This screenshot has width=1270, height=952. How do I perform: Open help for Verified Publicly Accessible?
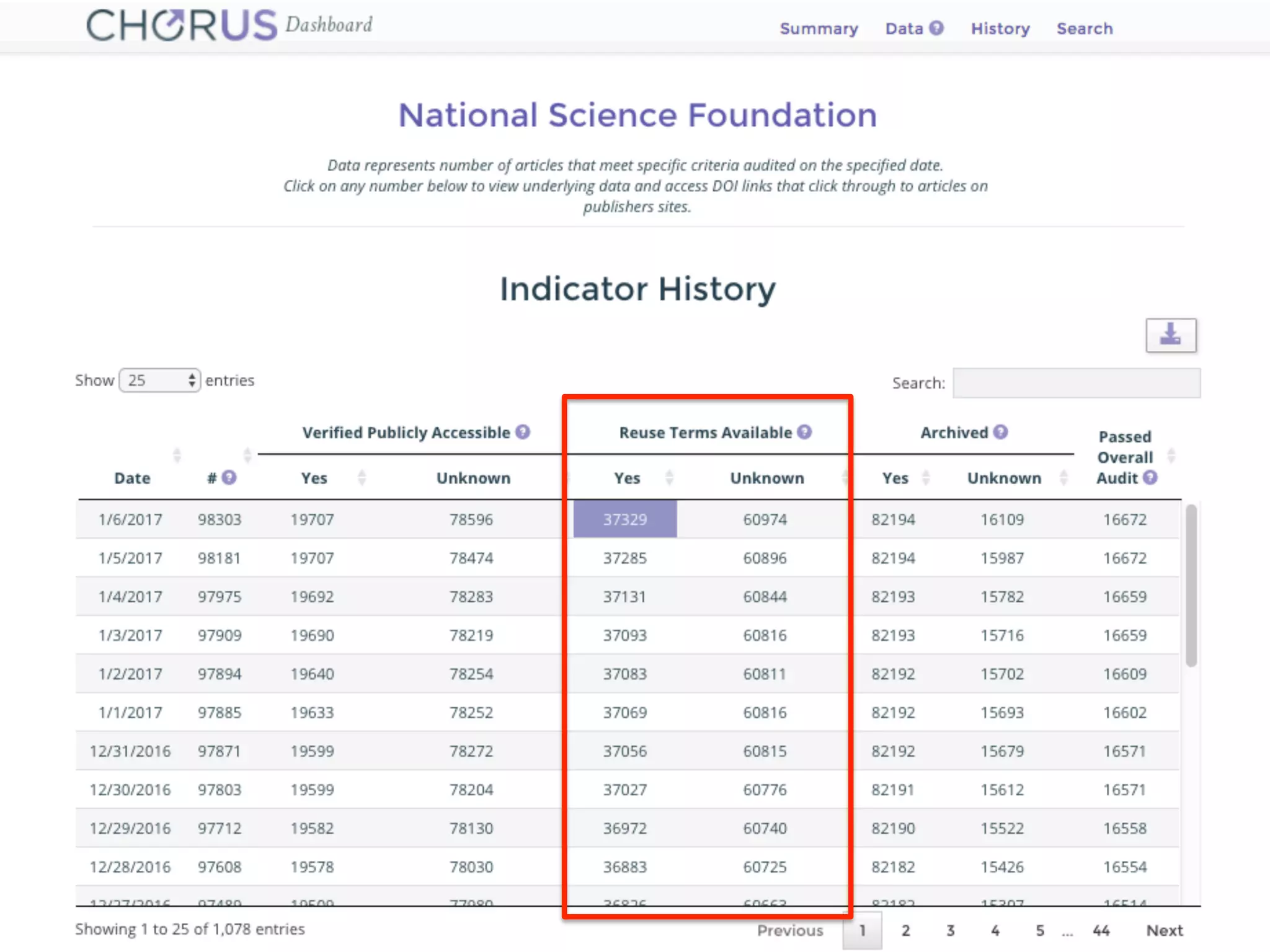[523, 432]
